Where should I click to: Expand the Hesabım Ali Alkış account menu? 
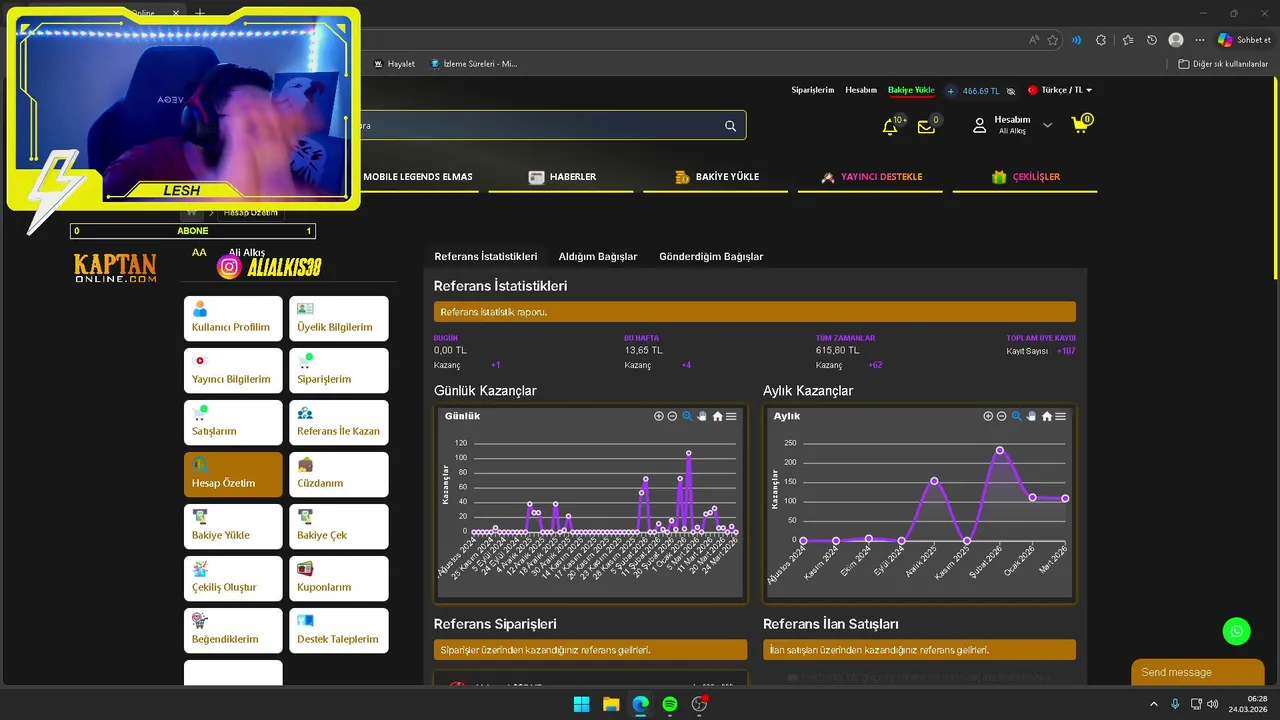click(1012, 125)
